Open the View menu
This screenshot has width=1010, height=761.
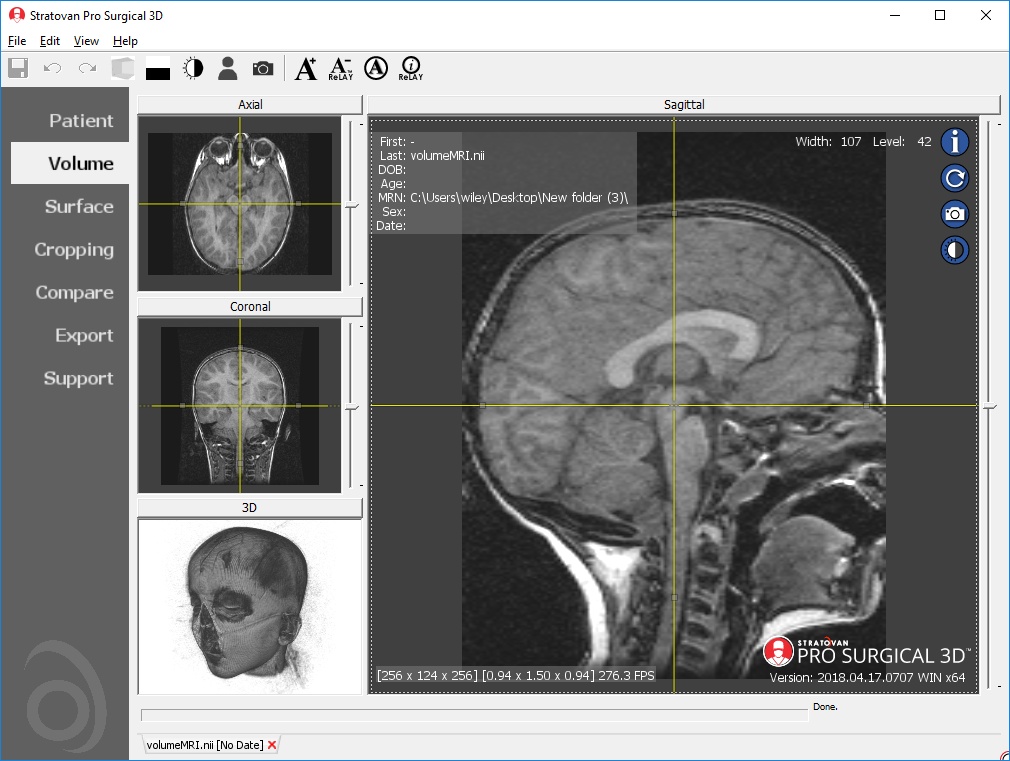tap(85, 41)
